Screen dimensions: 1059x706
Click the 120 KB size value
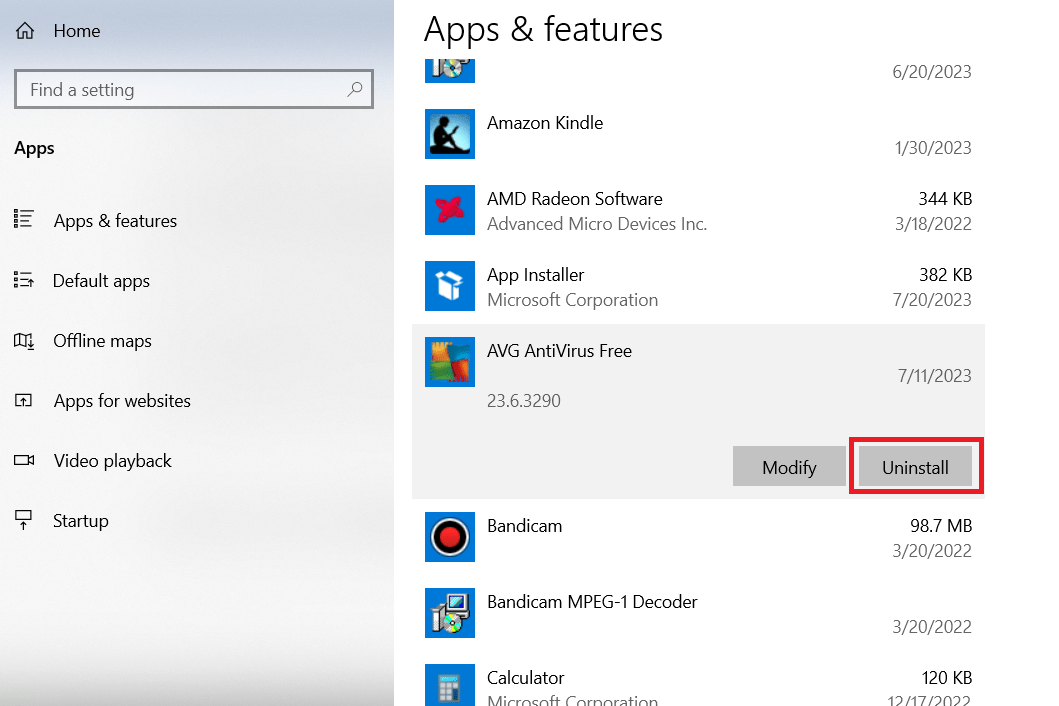click(946, 678)
